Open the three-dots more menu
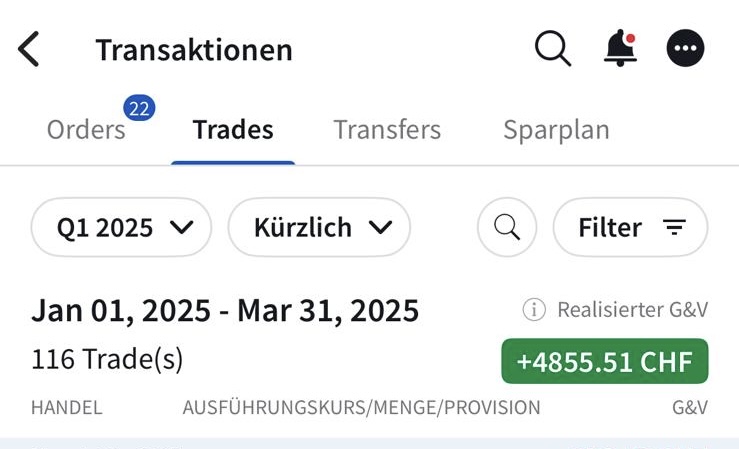739x449 pixels. click(685, 48)
